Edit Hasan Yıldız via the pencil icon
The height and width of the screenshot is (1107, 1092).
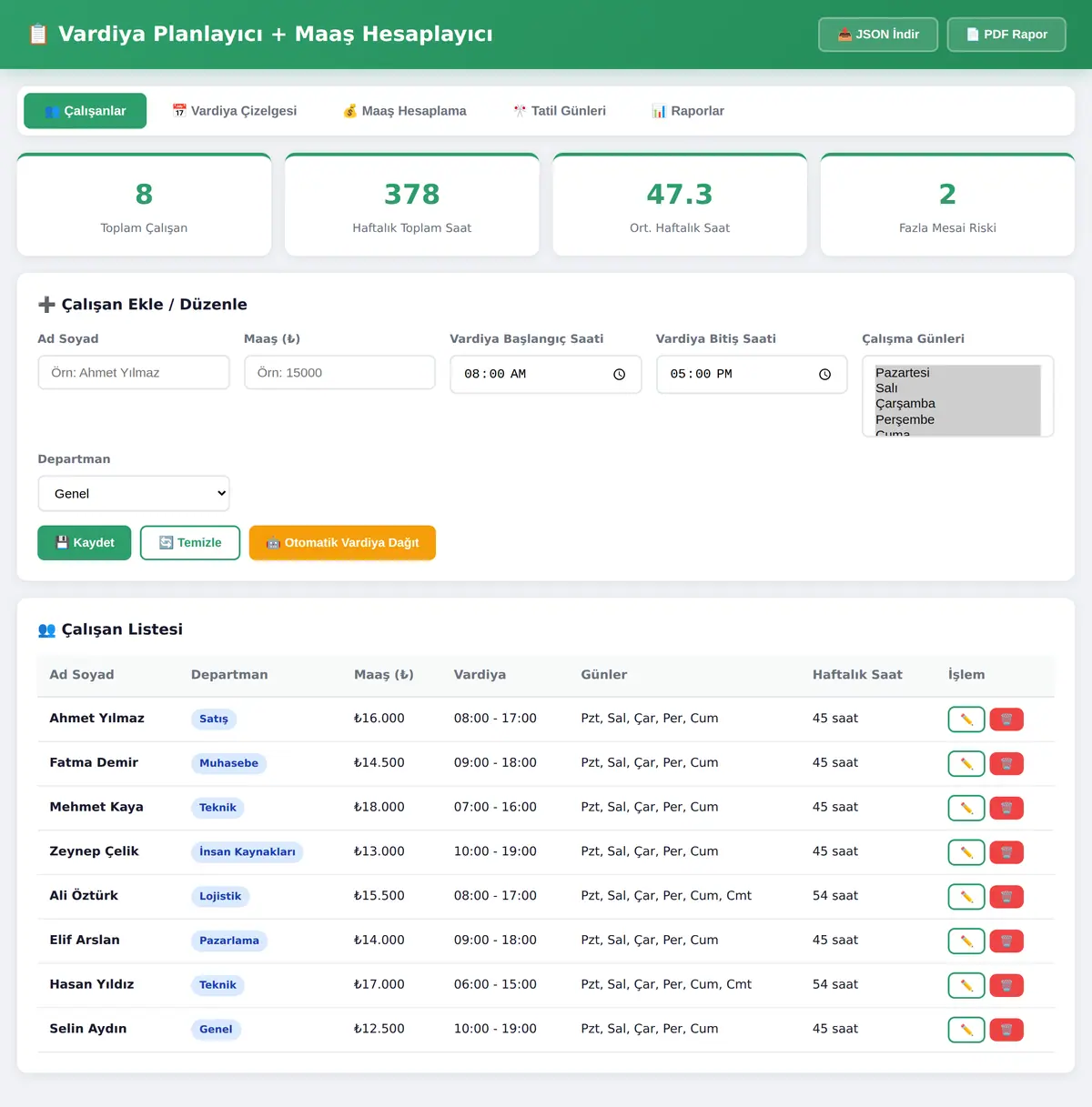tap(966, 985)
